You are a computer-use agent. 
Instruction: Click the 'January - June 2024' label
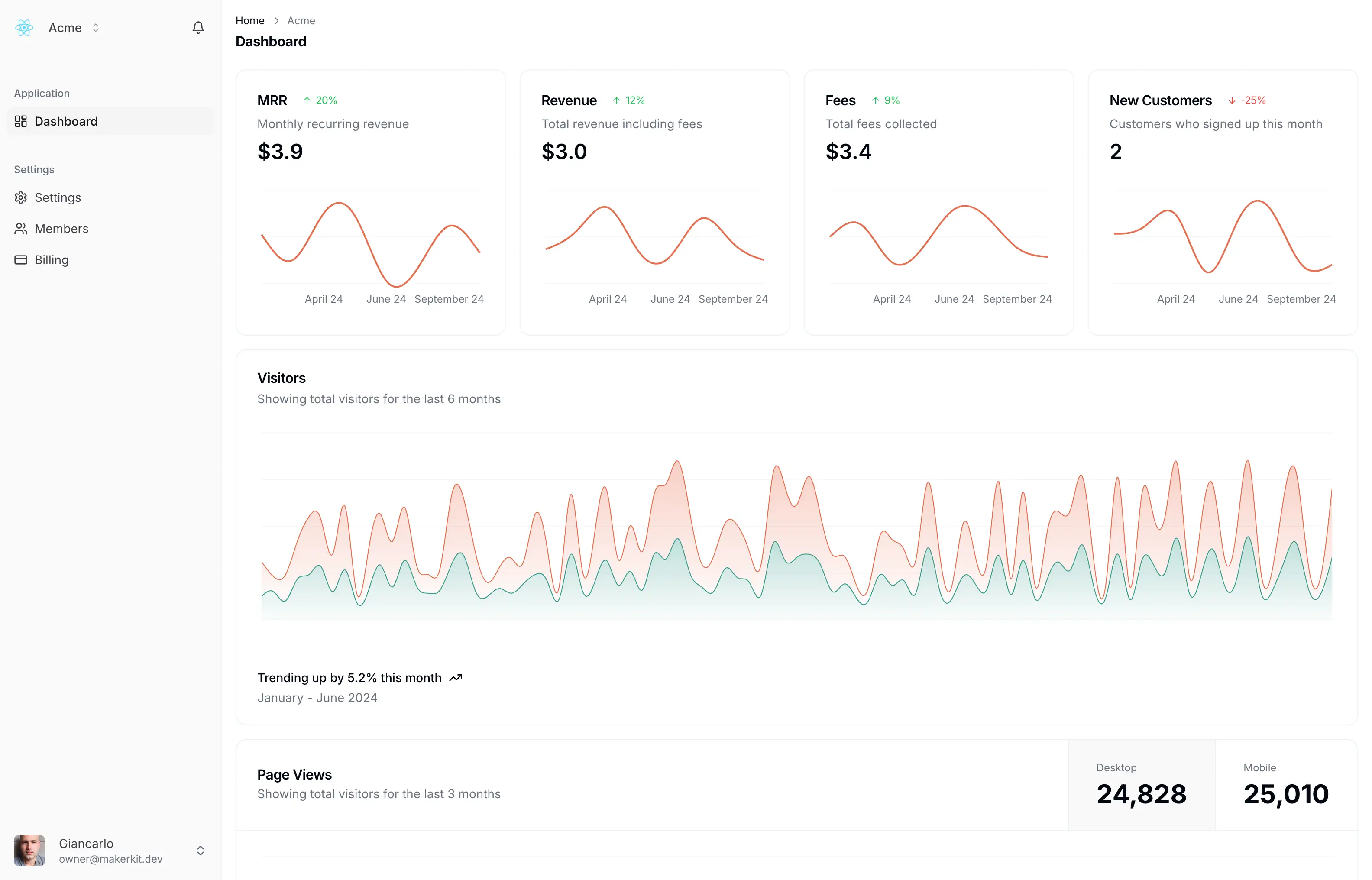[317, 698]
